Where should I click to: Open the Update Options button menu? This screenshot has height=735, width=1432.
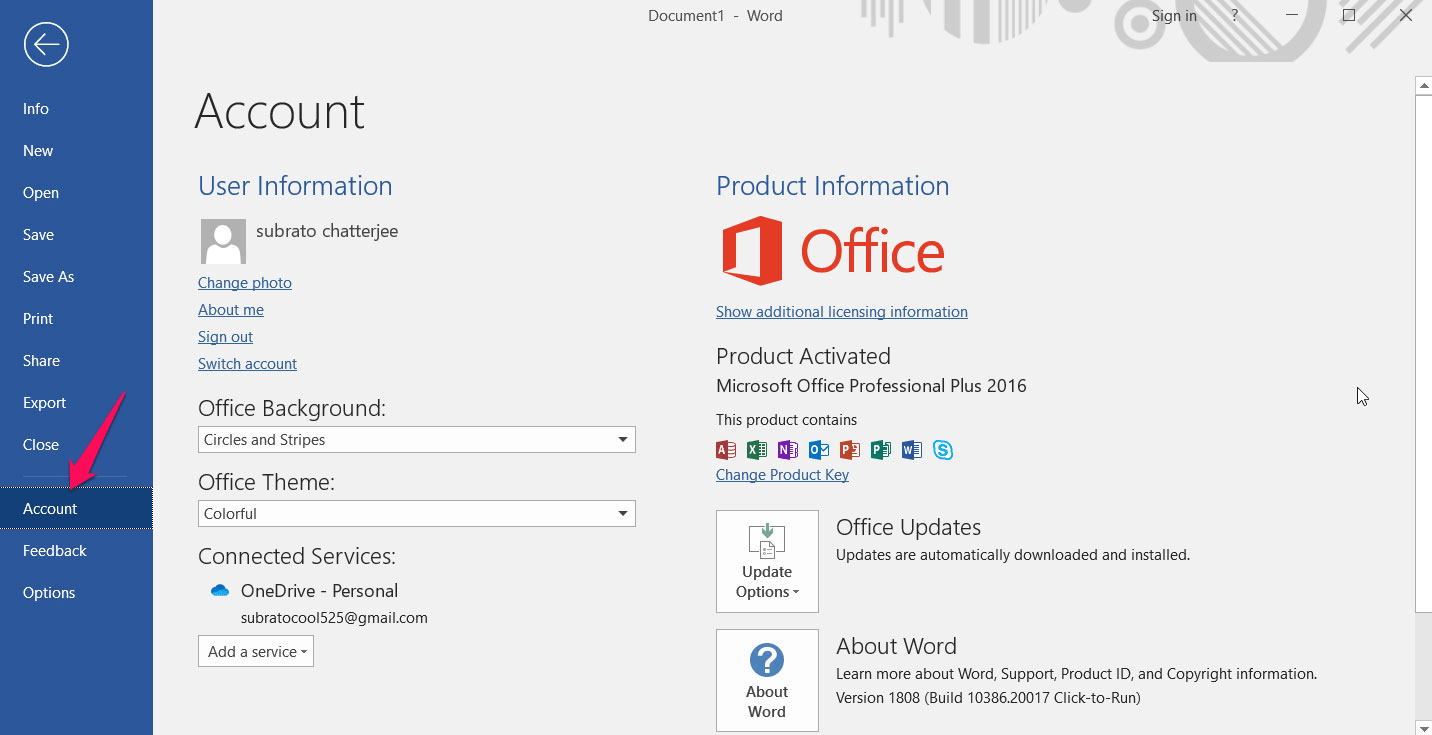(767, 561)
